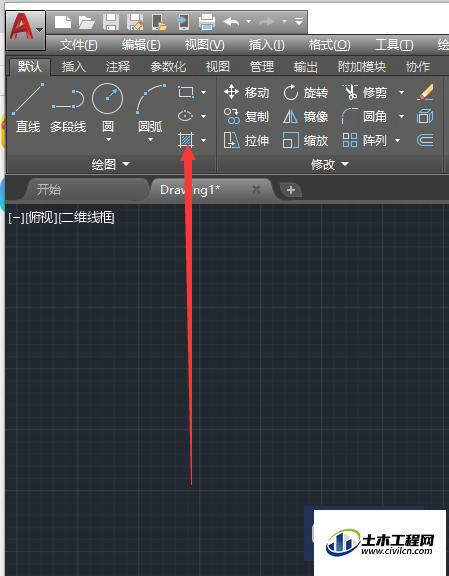Image resolution: width=449 pixels, height=576 pixels.
Task: Customize Quick Access Toolbar dropdown
Action: tap(299, 21)
